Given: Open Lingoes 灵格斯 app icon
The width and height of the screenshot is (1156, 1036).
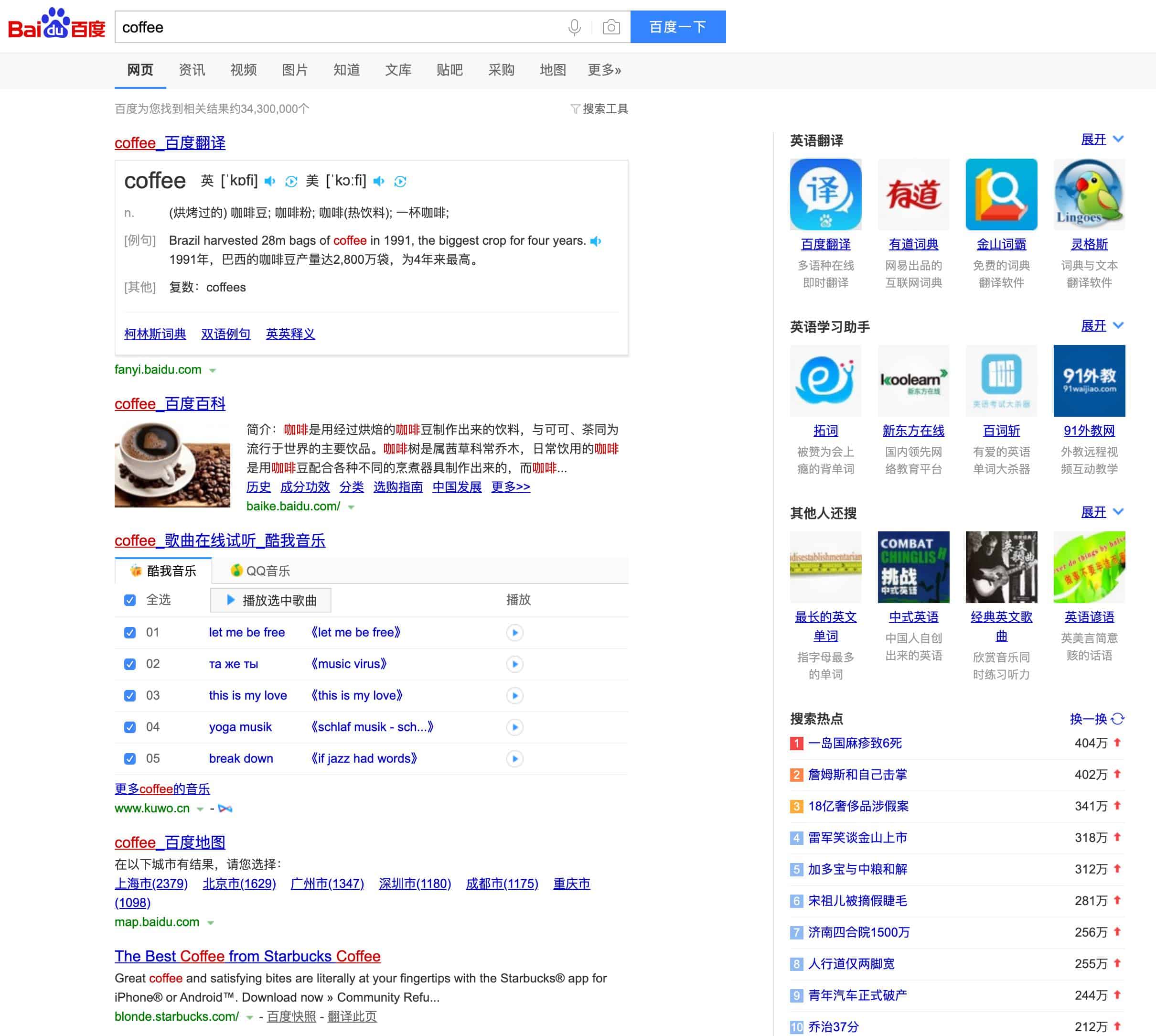Looking at the screenshot, I should click(x=1090, y=194).
